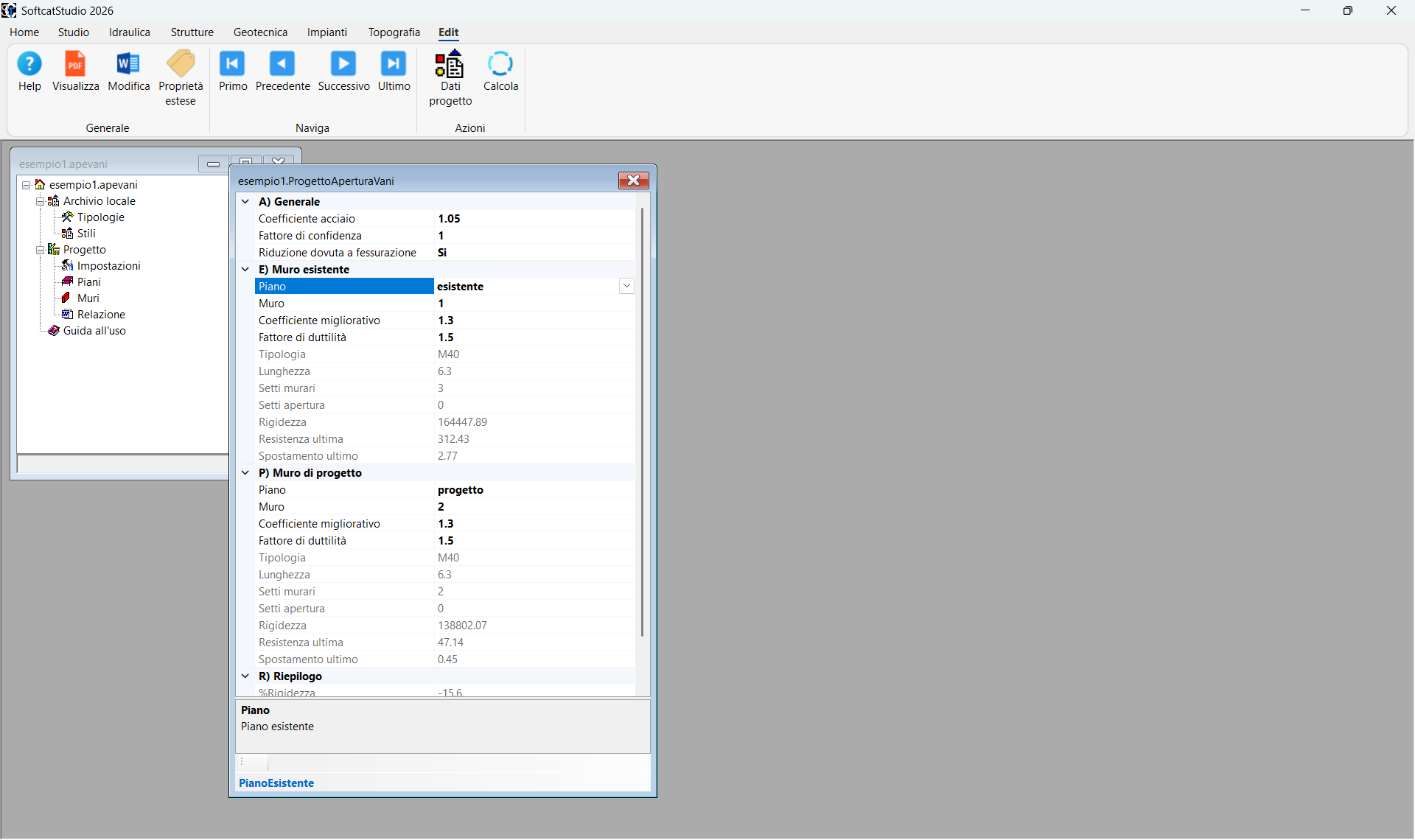Select Tipologie in tree
This screenshot has height=840, width=1415.
[100, 217]
